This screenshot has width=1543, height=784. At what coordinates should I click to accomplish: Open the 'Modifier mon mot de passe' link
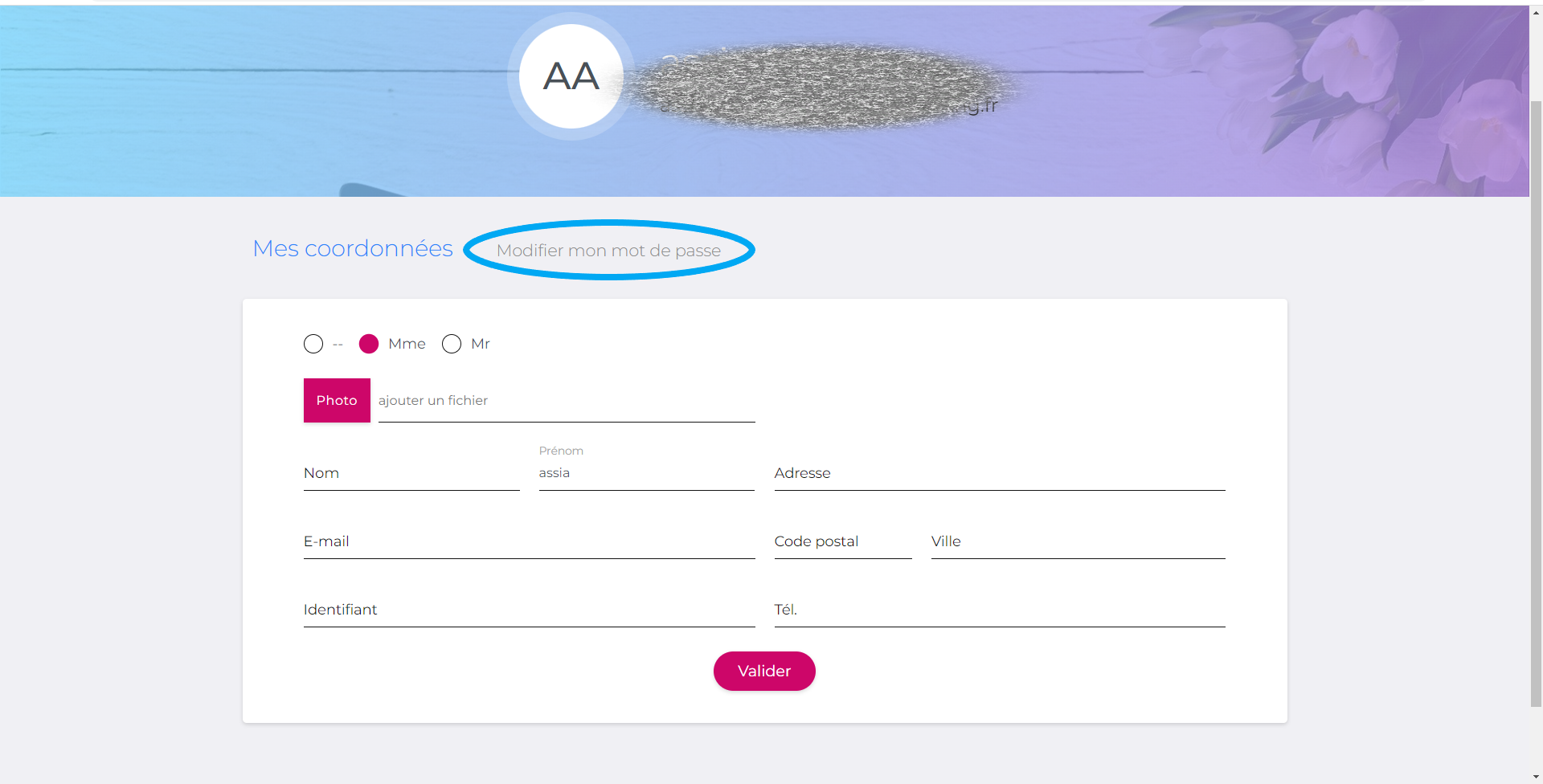[x=608, y=250]
